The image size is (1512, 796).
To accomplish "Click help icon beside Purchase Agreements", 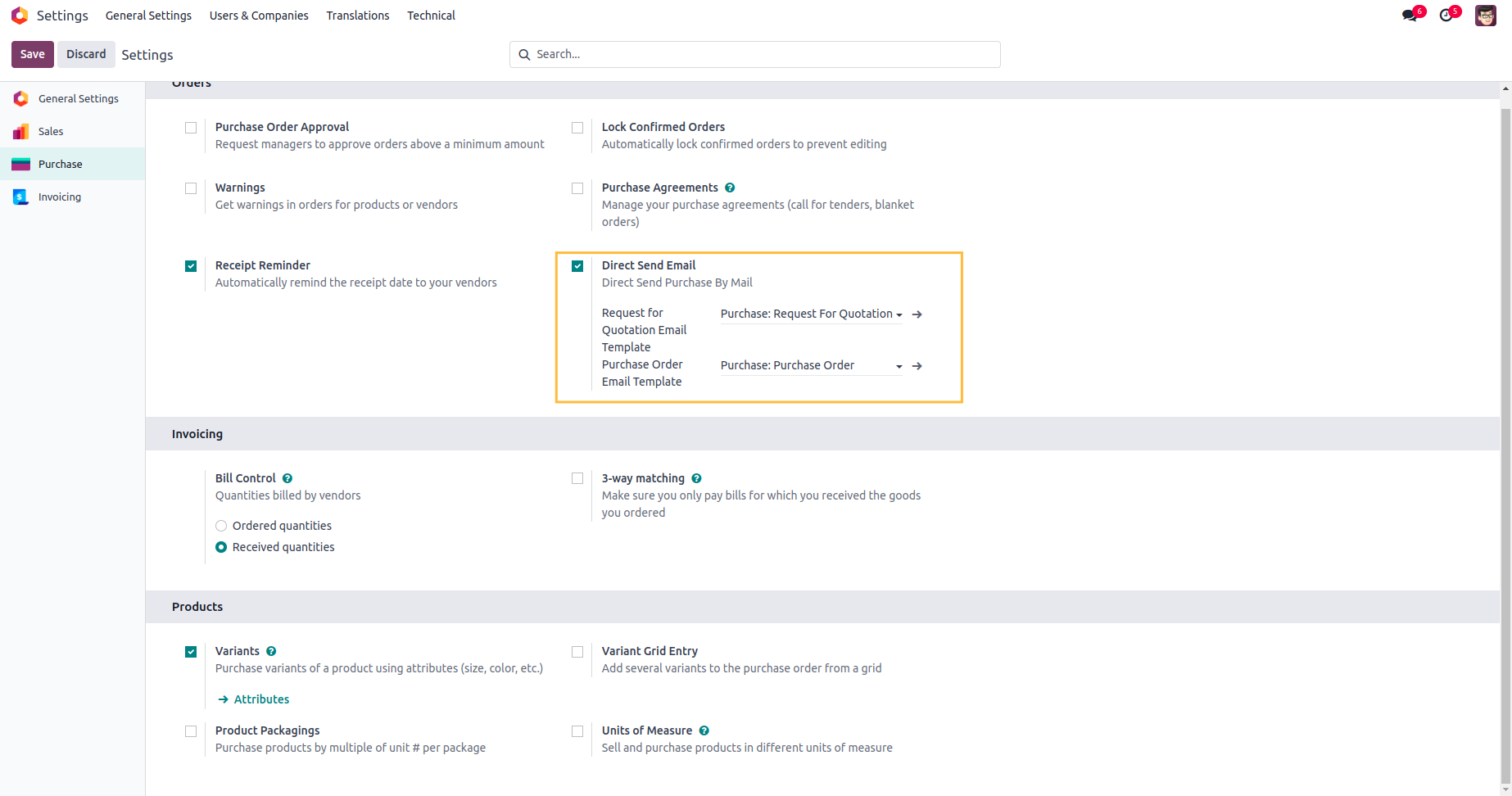I will (730, 188).
